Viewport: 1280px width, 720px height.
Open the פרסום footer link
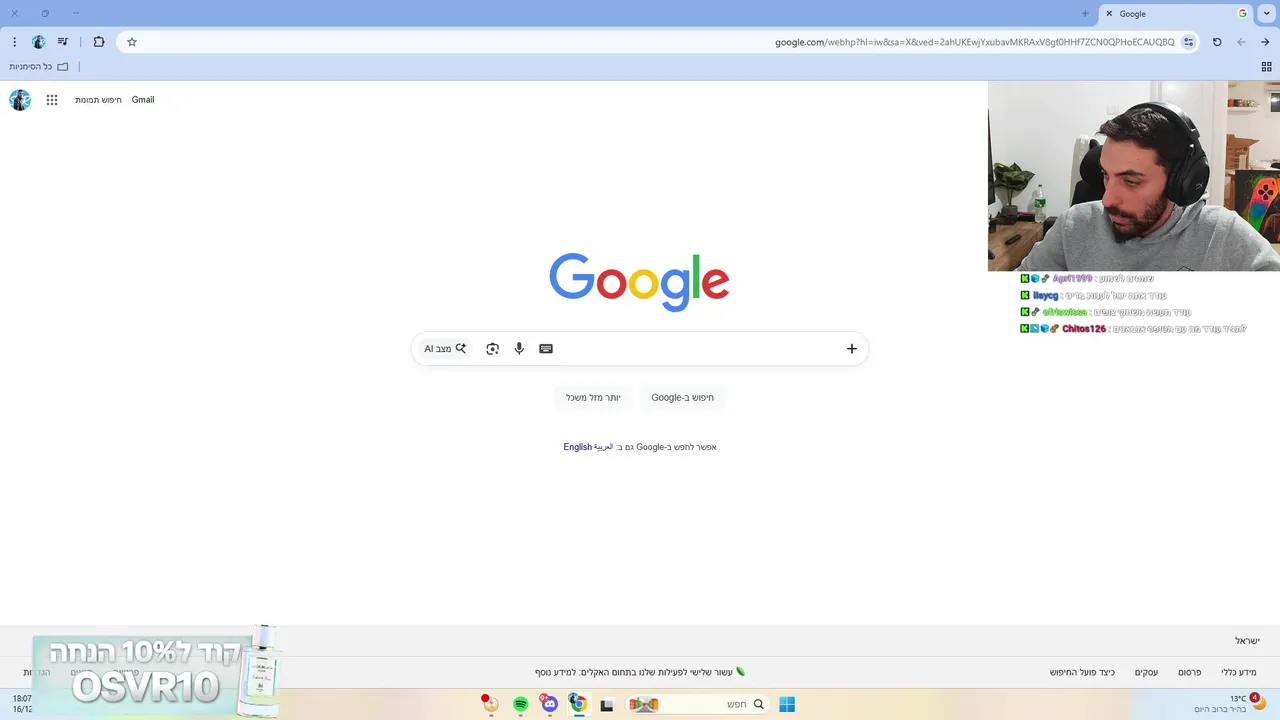(1189, 672)
